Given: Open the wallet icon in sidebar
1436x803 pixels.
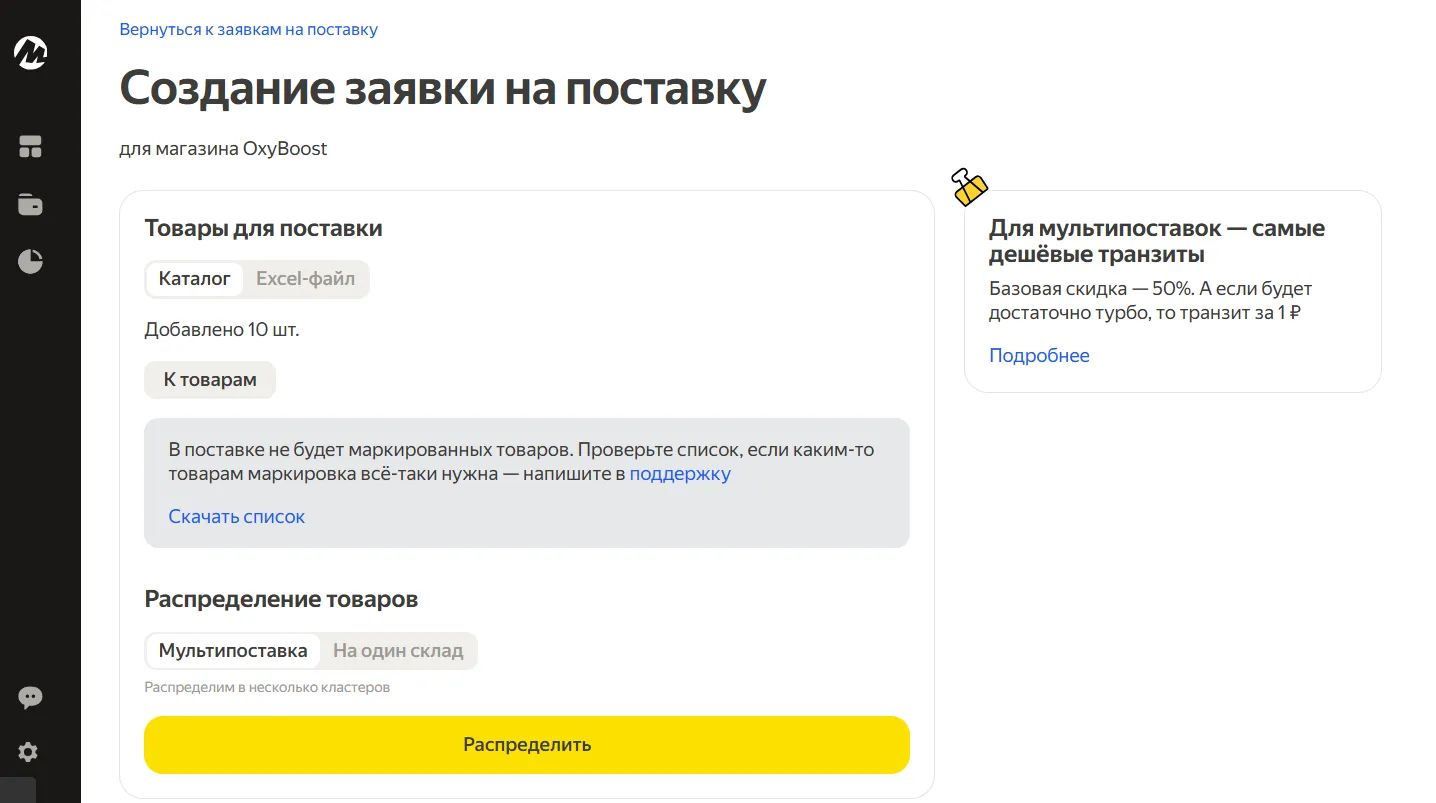Looking at the screenshot, I should 31,205.
